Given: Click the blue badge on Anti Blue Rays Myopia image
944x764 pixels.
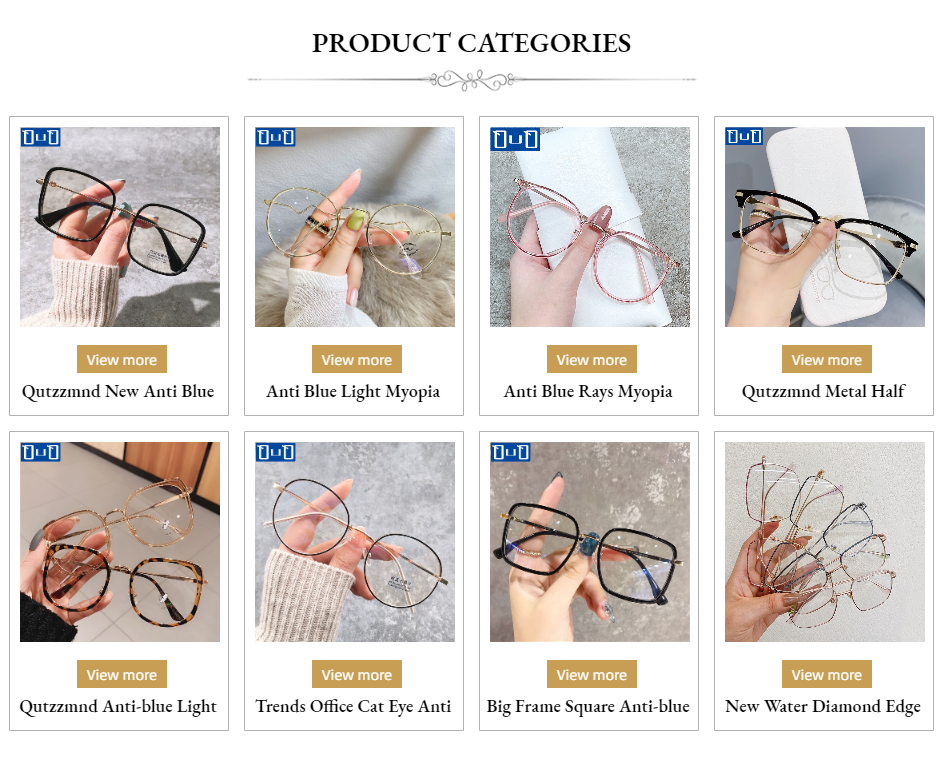Looking at the screenshot, I should (x=515, y=139).
